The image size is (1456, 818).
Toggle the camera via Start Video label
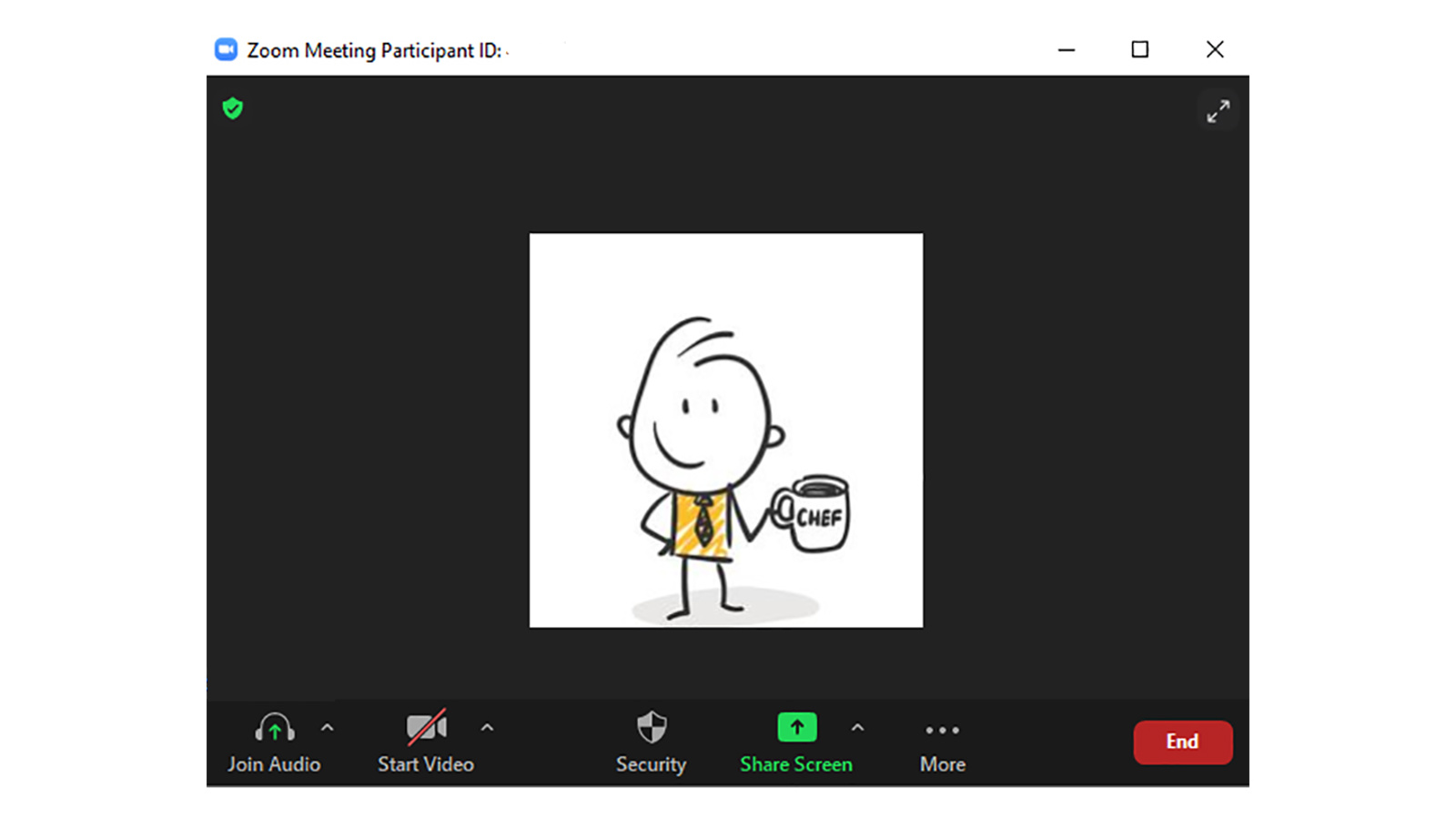[x=426, y=764]
